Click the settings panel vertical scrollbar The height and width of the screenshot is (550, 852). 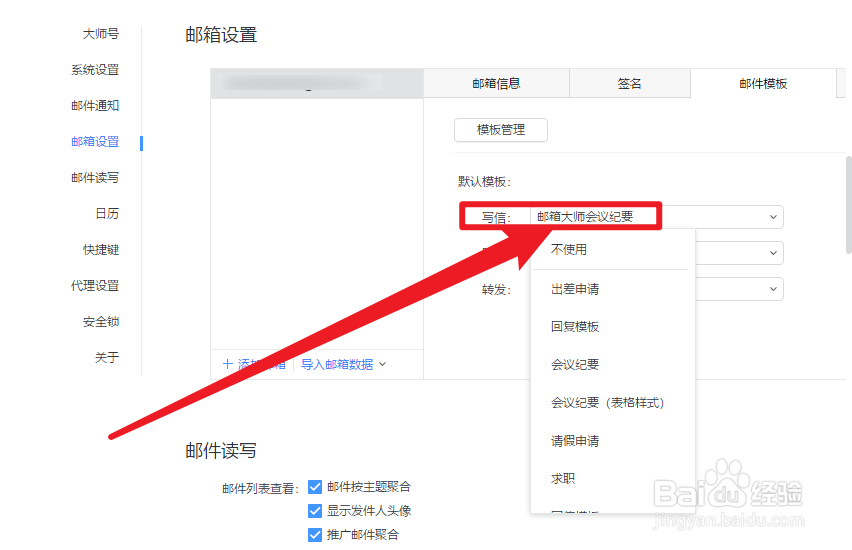(x=848, y=205)
